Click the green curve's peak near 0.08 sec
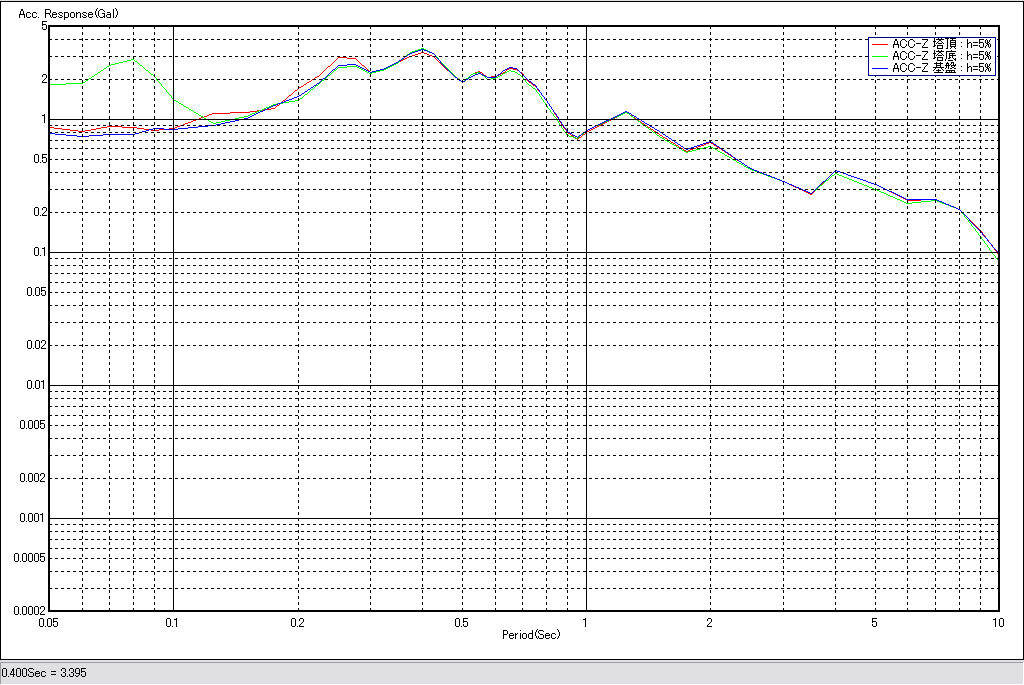This screenshot has width=1024, height=685. [132, 59]
